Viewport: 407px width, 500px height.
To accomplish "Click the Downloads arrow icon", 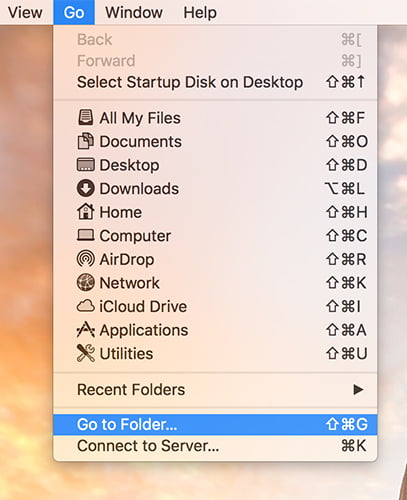I will point(86,188).
